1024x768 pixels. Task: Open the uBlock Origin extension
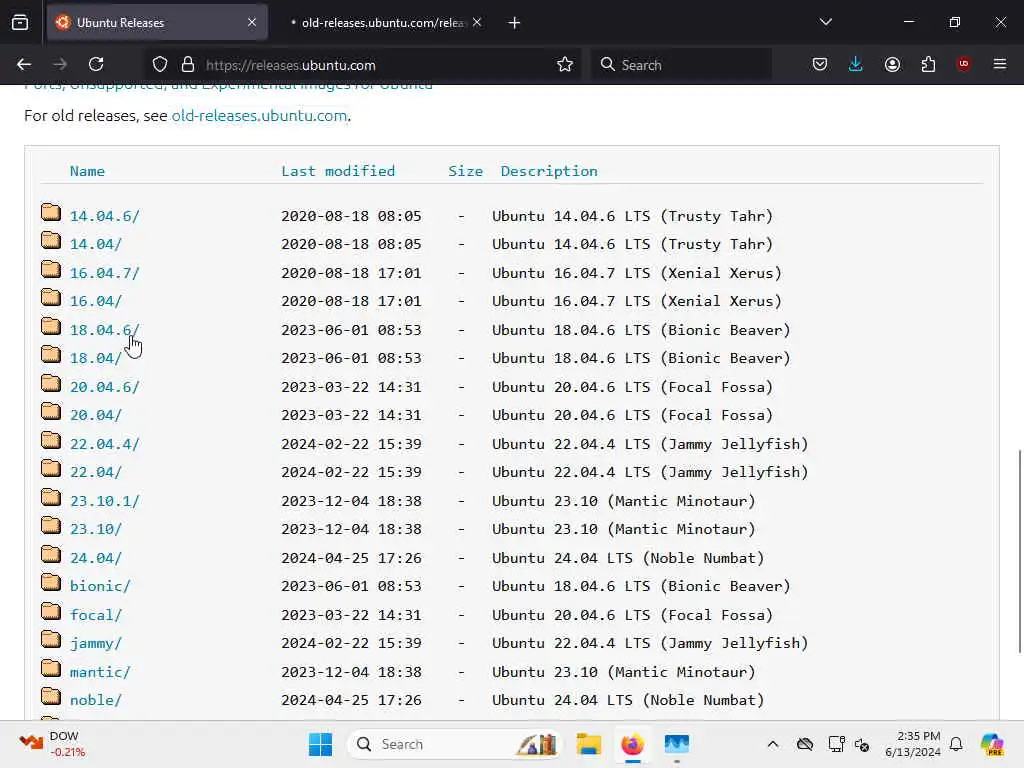click(x=964, y=64)
